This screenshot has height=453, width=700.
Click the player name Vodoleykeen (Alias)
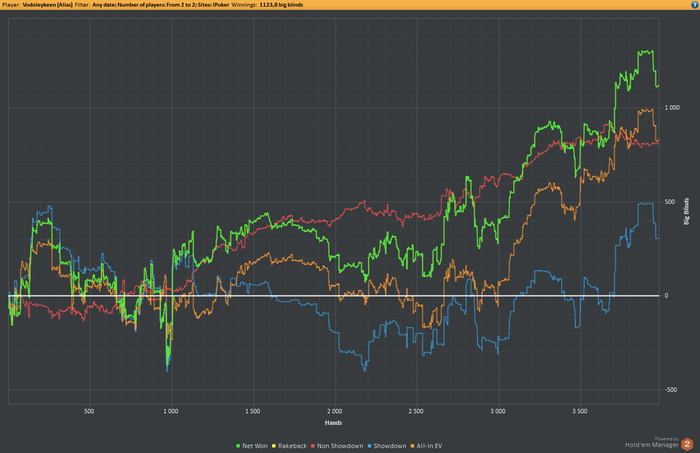[x=48, y=5]
